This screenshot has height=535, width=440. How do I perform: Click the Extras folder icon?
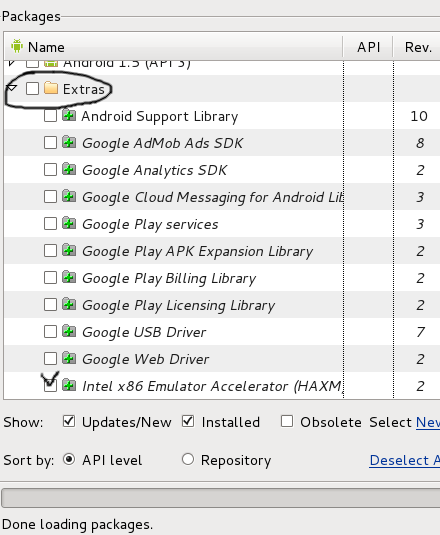51,88
